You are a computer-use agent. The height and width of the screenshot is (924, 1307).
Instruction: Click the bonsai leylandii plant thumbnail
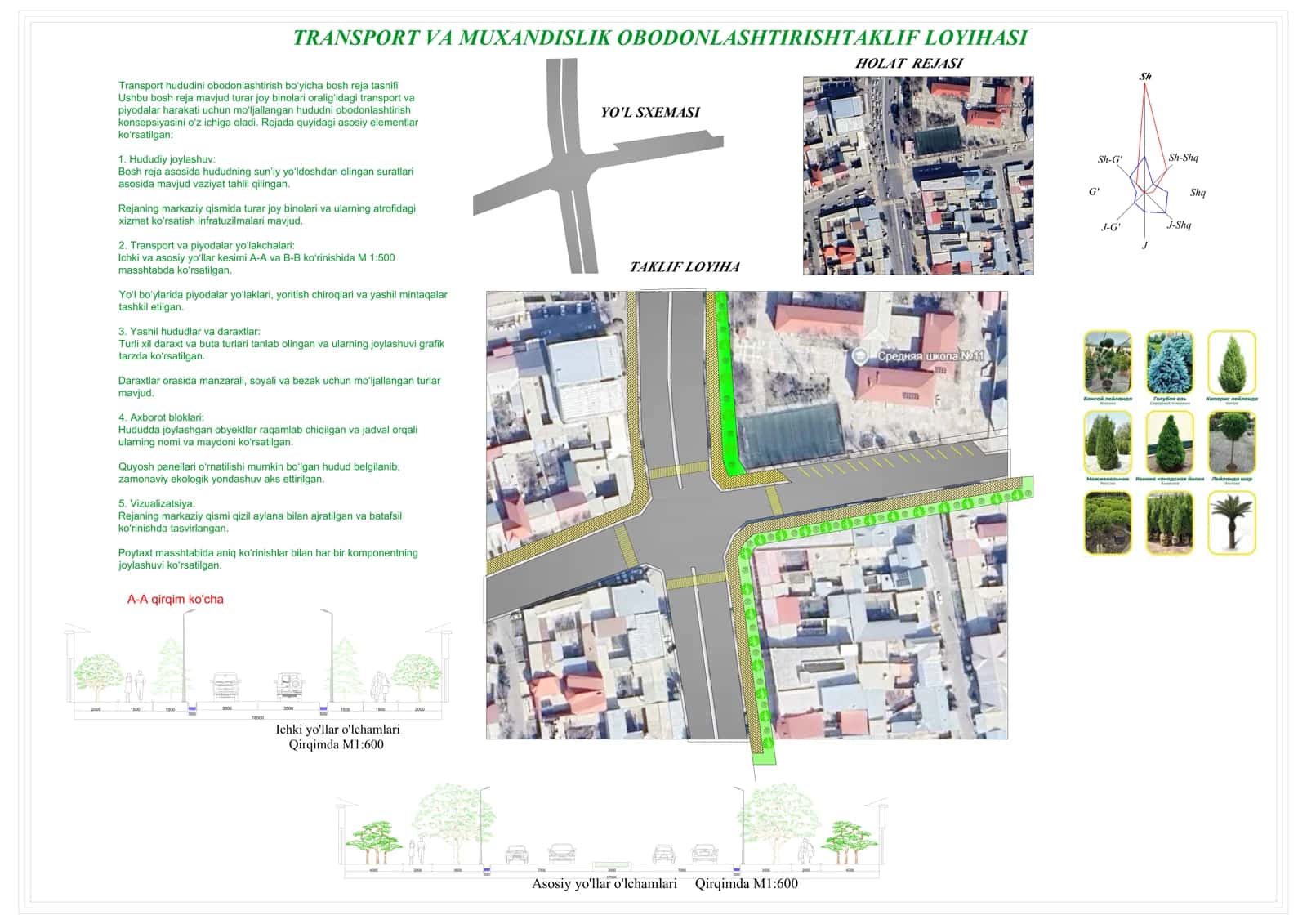(1108, 362)
